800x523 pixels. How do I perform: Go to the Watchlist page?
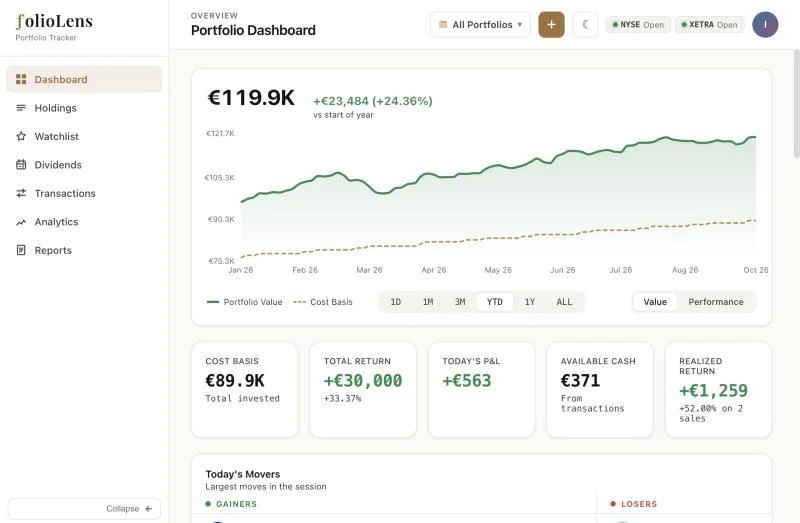(84, 136)
